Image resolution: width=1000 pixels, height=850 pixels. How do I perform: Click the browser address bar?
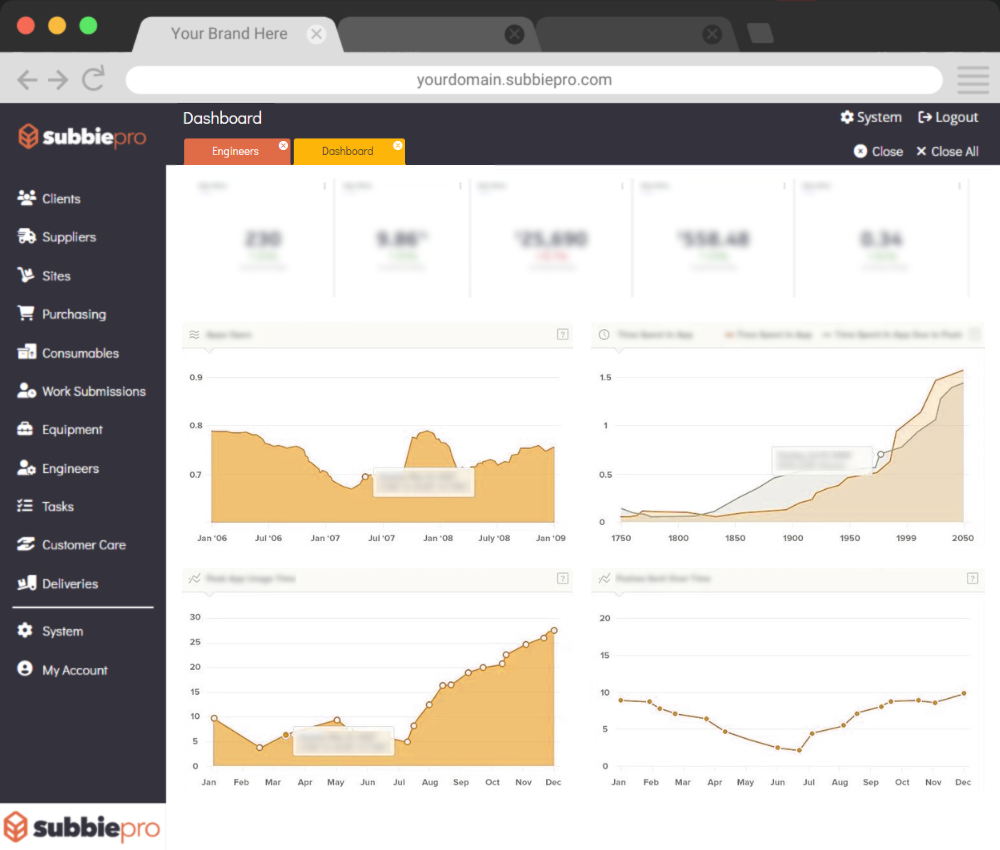point(533,80)
